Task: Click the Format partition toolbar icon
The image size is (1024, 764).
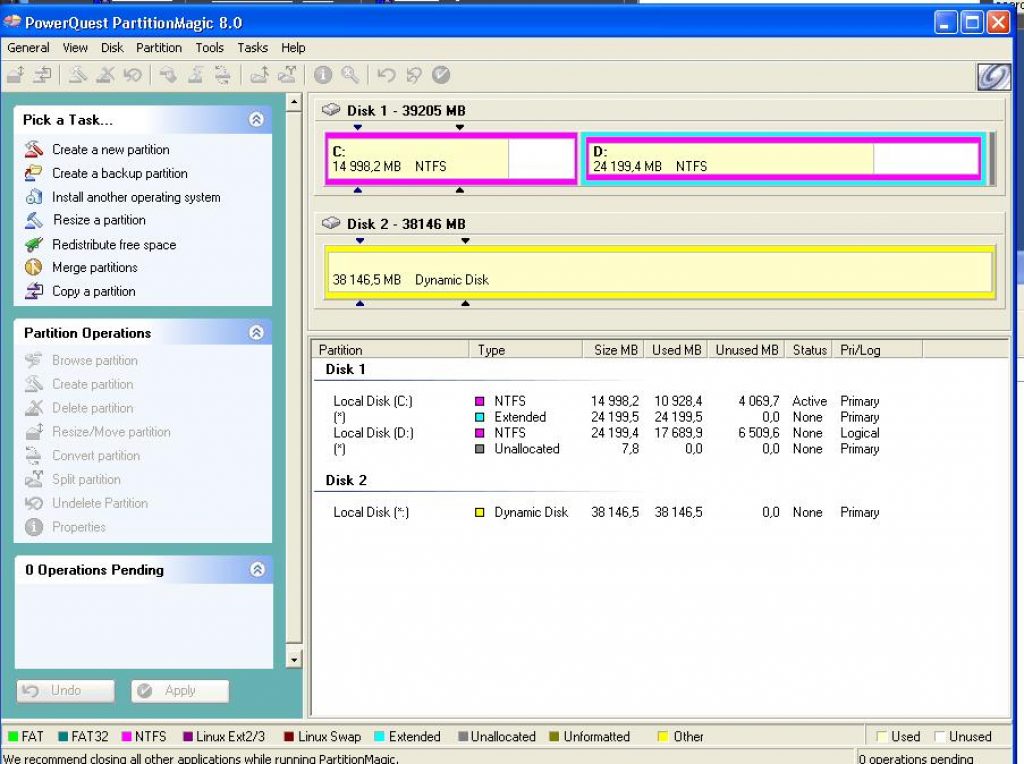Action: point(195,75)
